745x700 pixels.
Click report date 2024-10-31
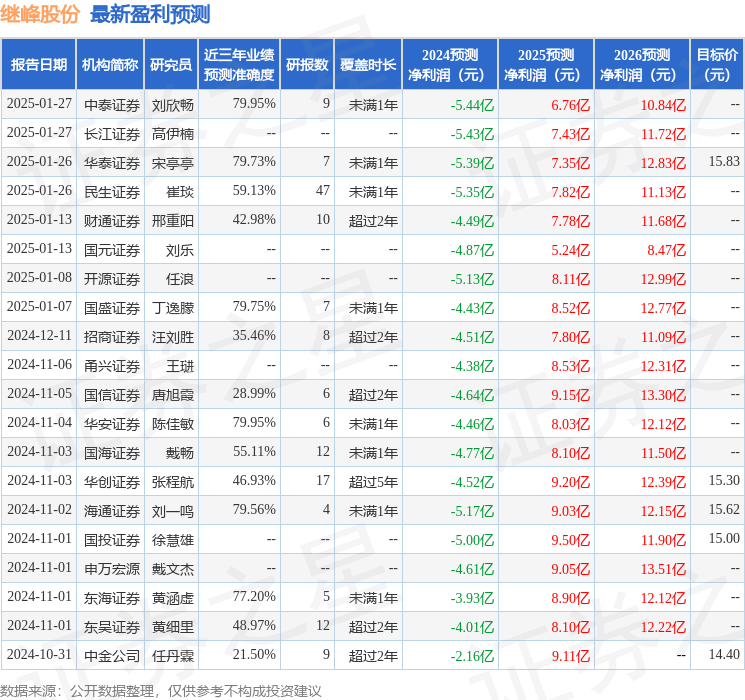tap(39, 654)
